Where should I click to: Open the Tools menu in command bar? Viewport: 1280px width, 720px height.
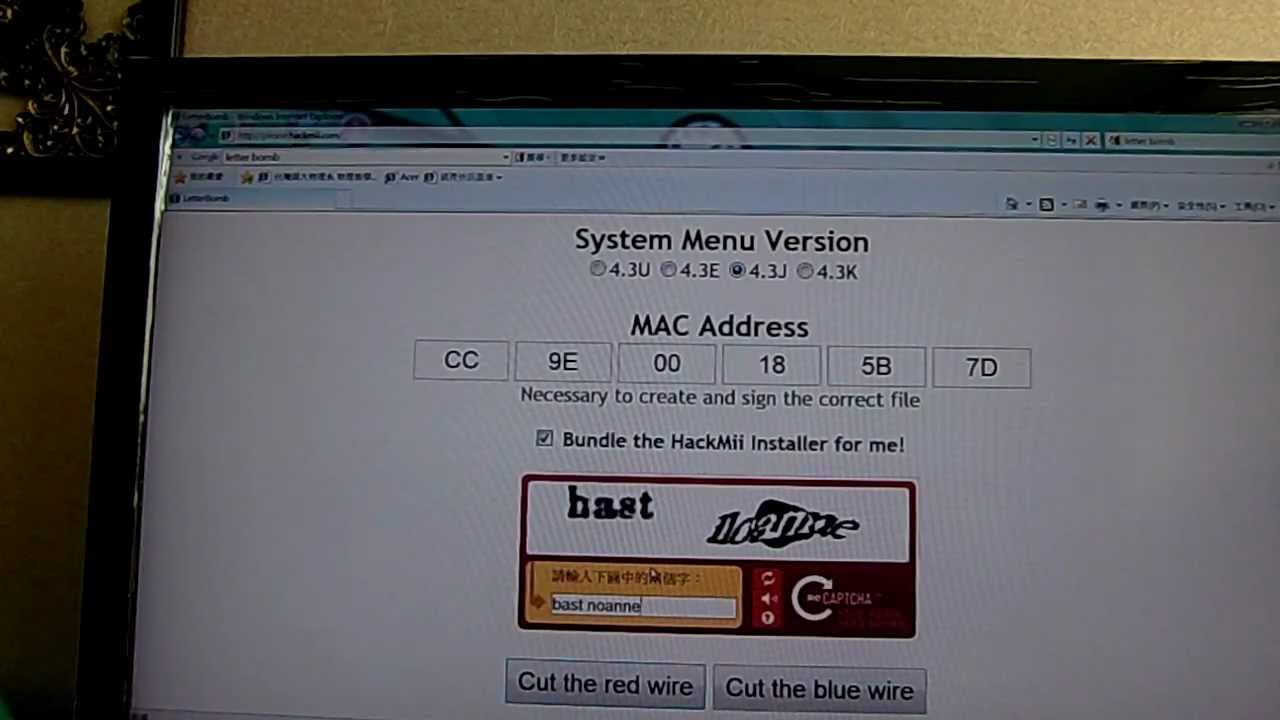pos(1254,207)
